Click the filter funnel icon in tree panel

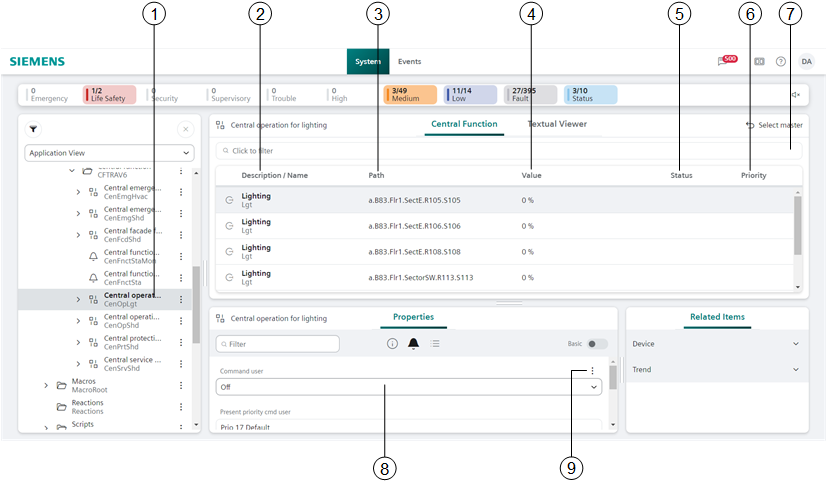[x=33, y=129]
